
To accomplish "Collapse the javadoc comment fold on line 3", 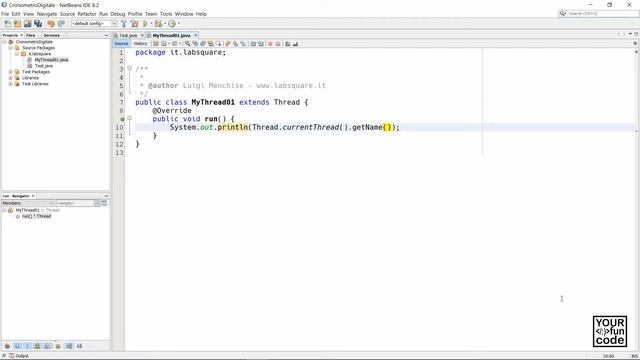I will (x=129, y=69).
